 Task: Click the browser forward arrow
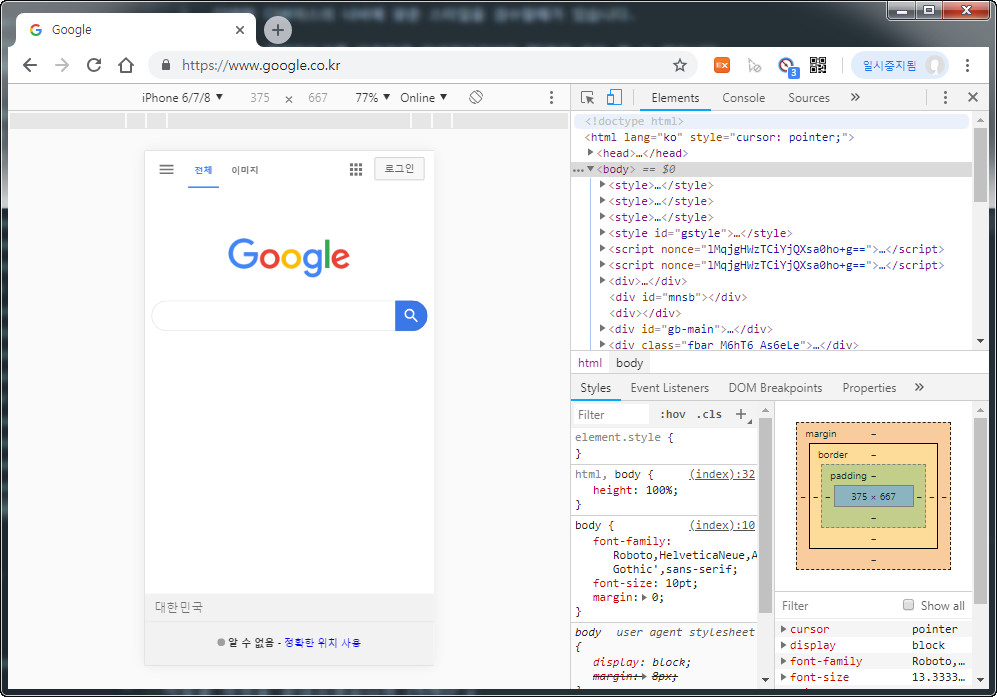pos(62,65)
